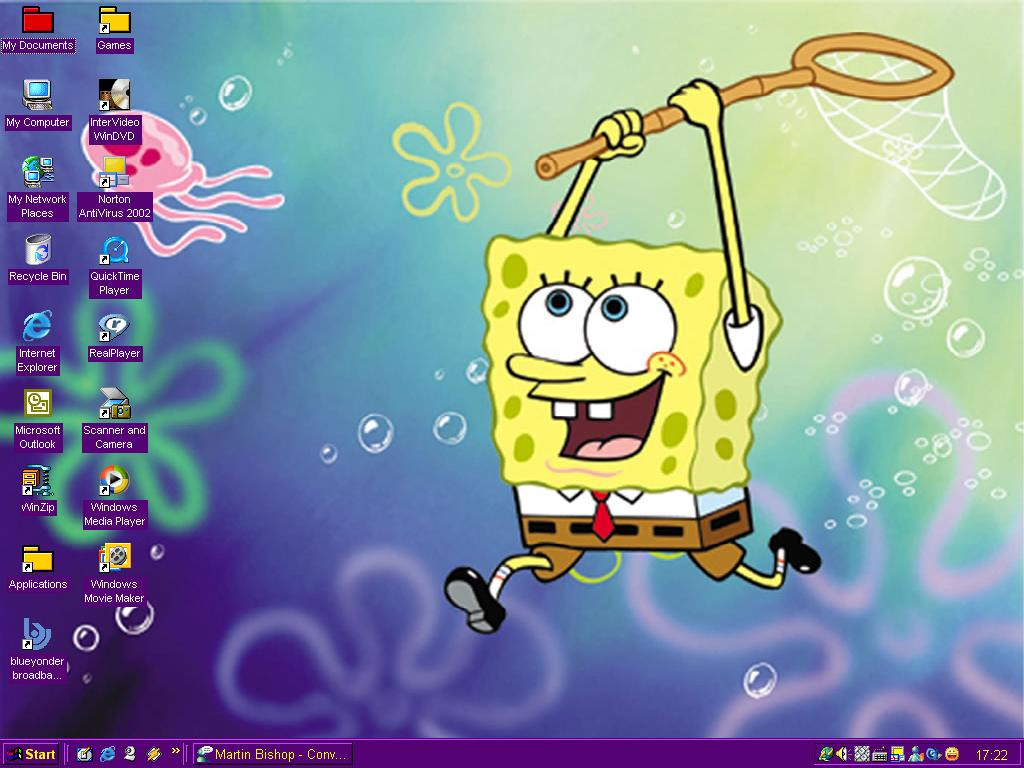Click the smiley face tray icon
Screen dimensions: 1024x768
952,754
